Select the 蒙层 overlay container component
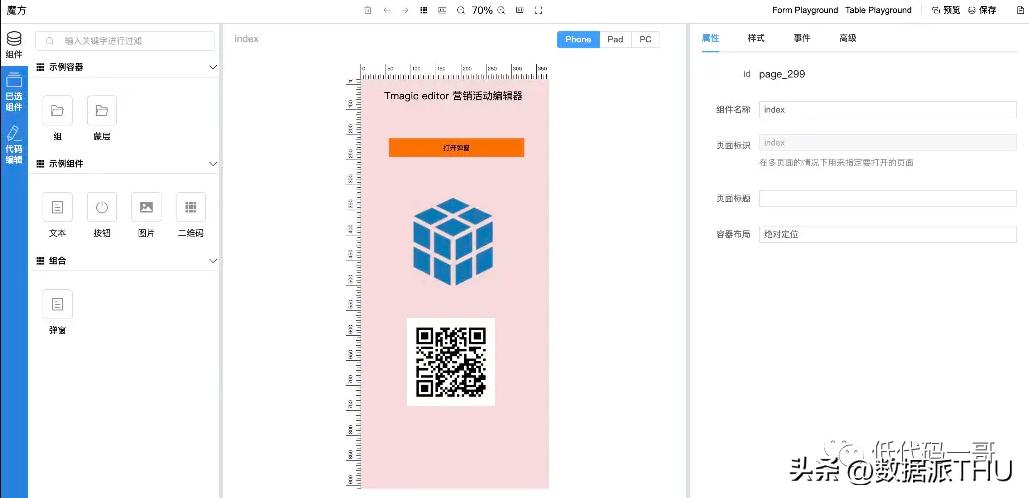The width and height of the screenshot is (1029, 498). [102, 111]
